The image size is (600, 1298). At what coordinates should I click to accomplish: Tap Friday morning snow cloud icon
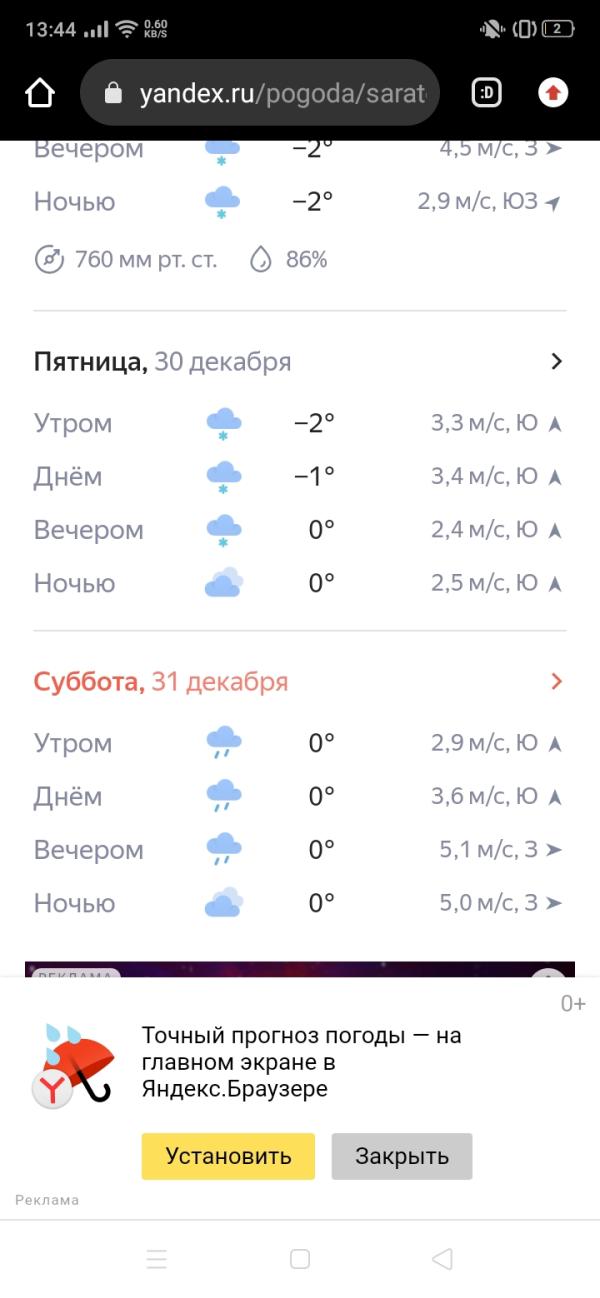click(223, 424)
